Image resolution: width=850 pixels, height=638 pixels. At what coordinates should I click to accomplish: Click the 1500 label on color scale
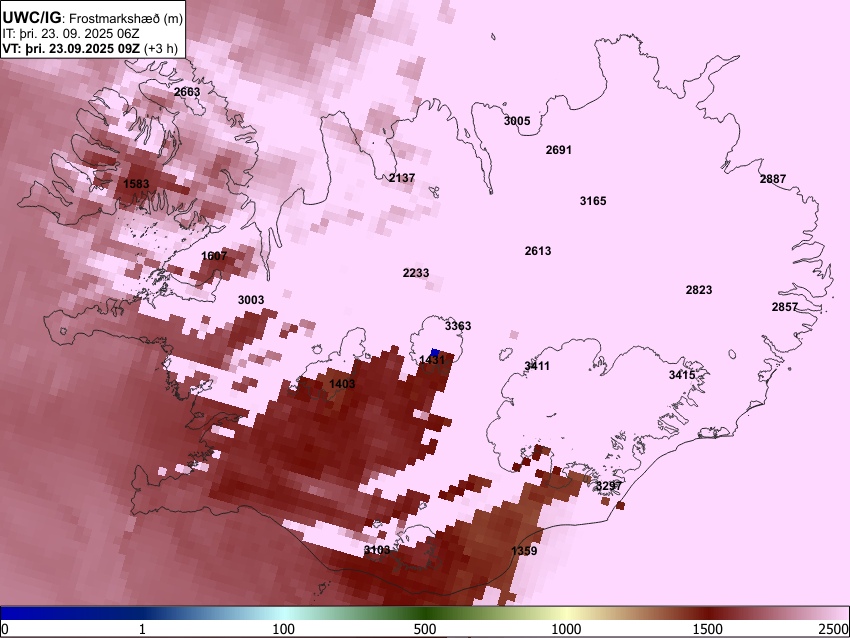pos(708,629)
